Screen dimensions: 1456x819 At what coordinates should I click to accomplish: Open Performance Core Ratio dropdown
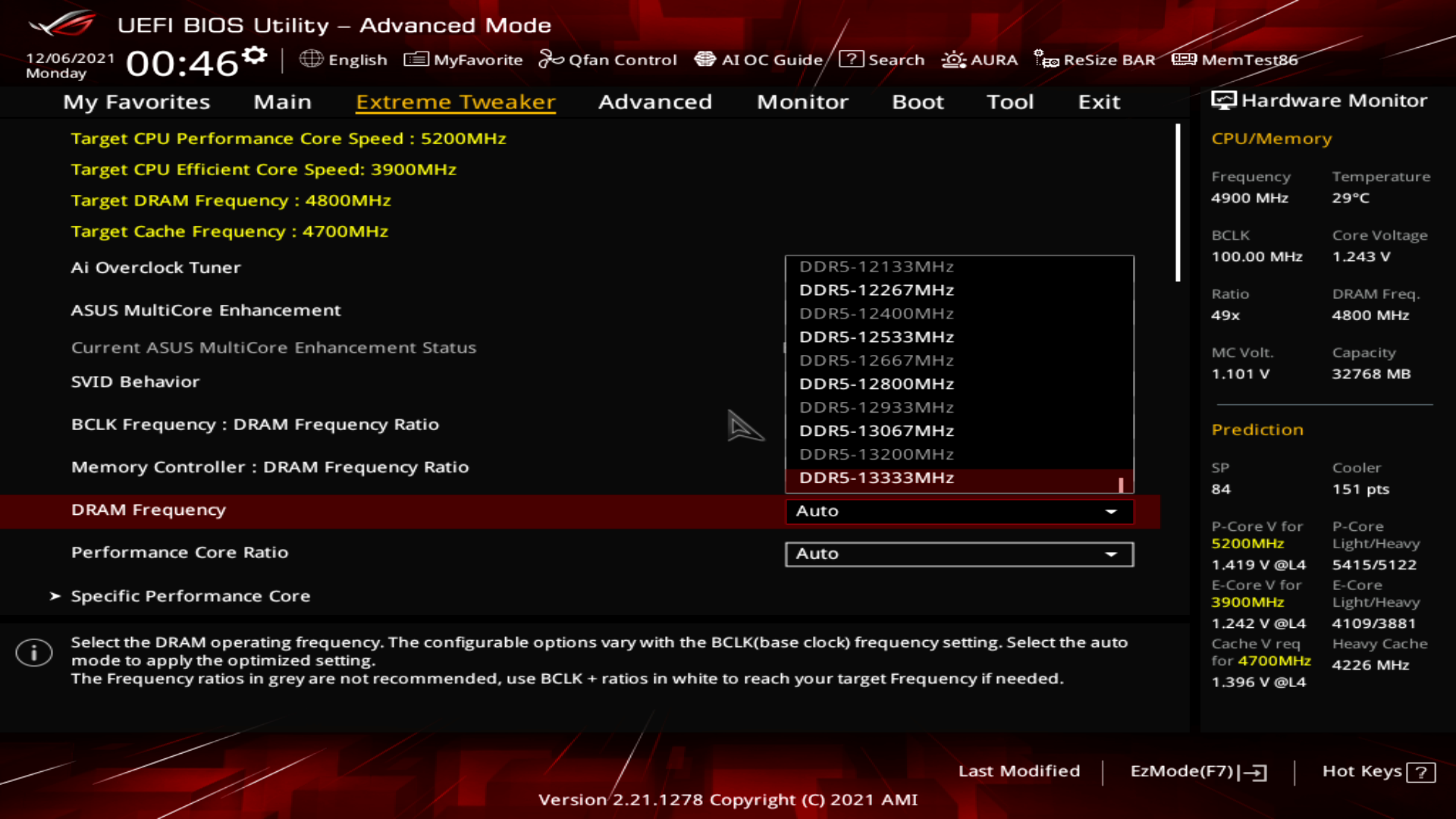click(959, 554)
